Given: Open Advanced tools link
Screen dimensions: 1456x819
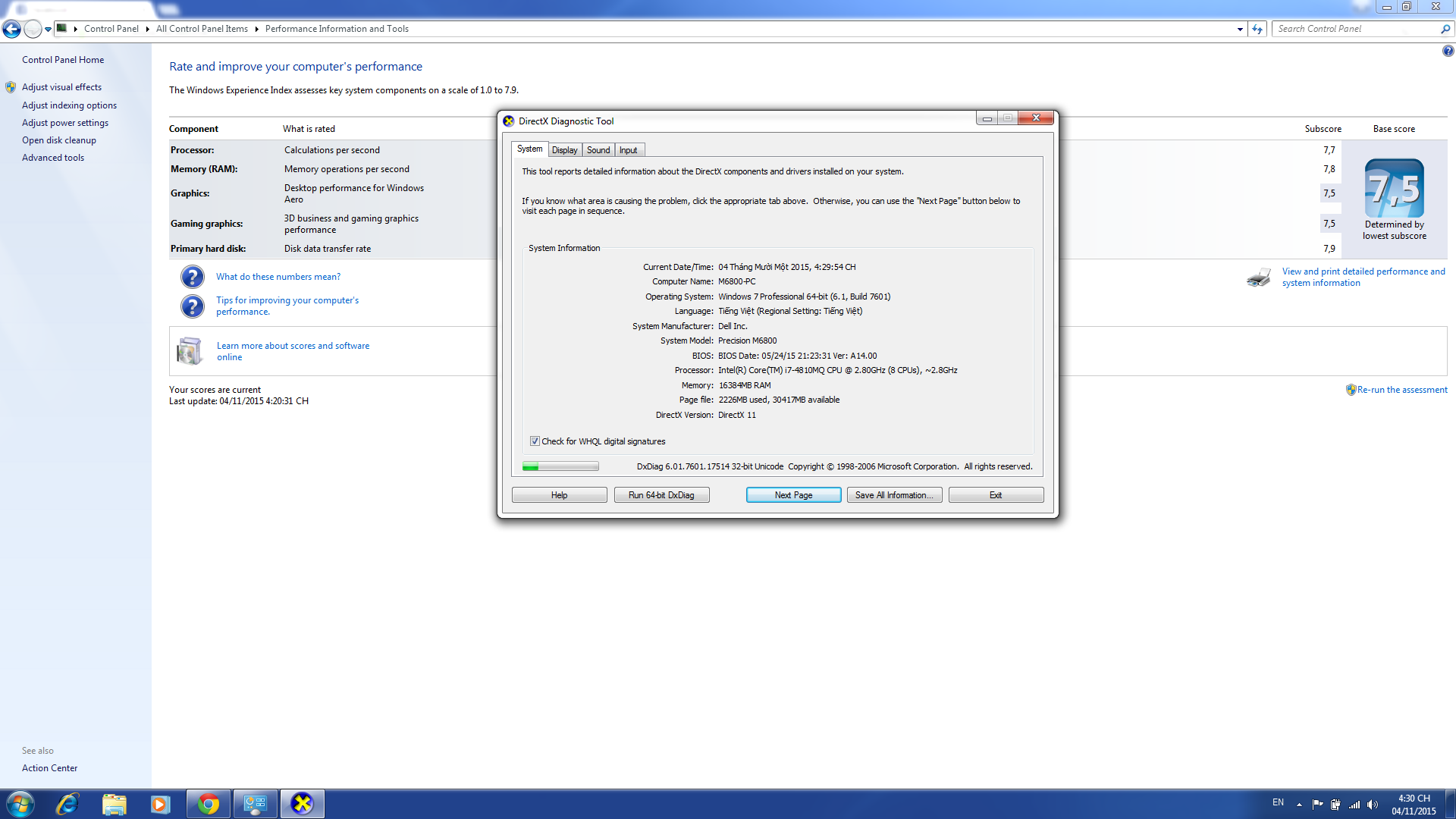Looking at the screenshot, I should 53,158.
